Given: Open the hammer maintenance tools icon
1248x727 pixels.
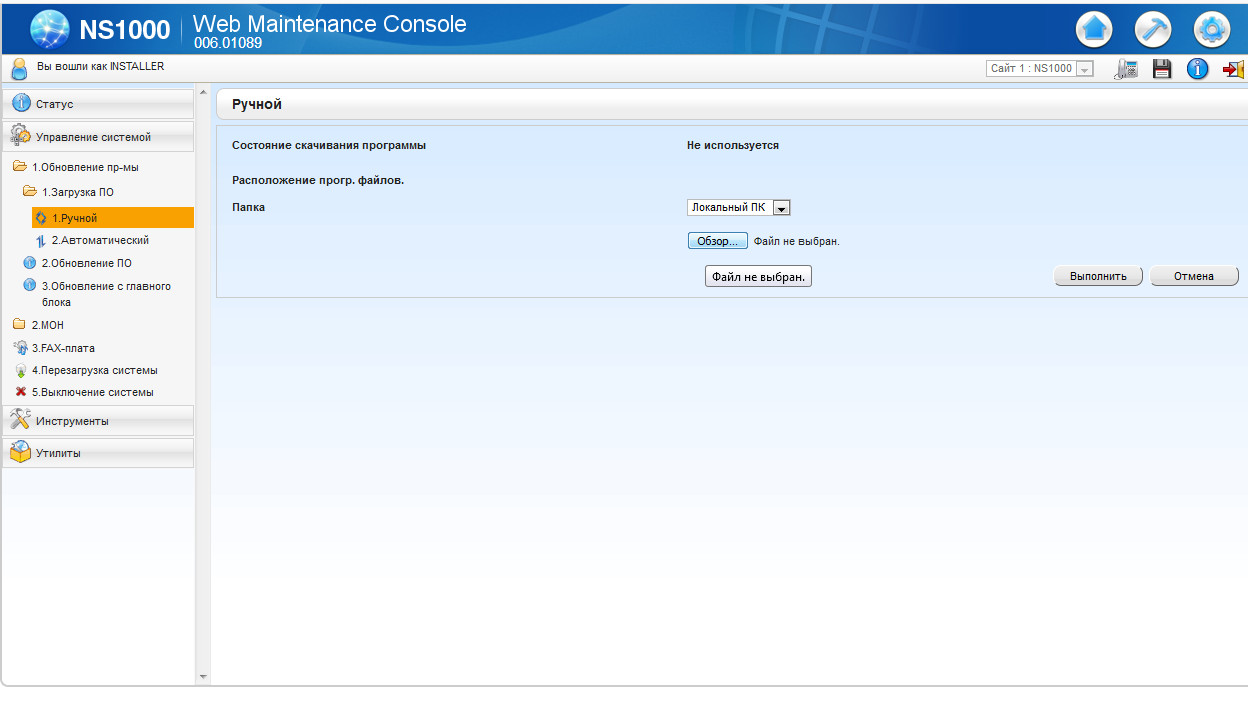Looking at the screenshot, I should (1154, 29).
